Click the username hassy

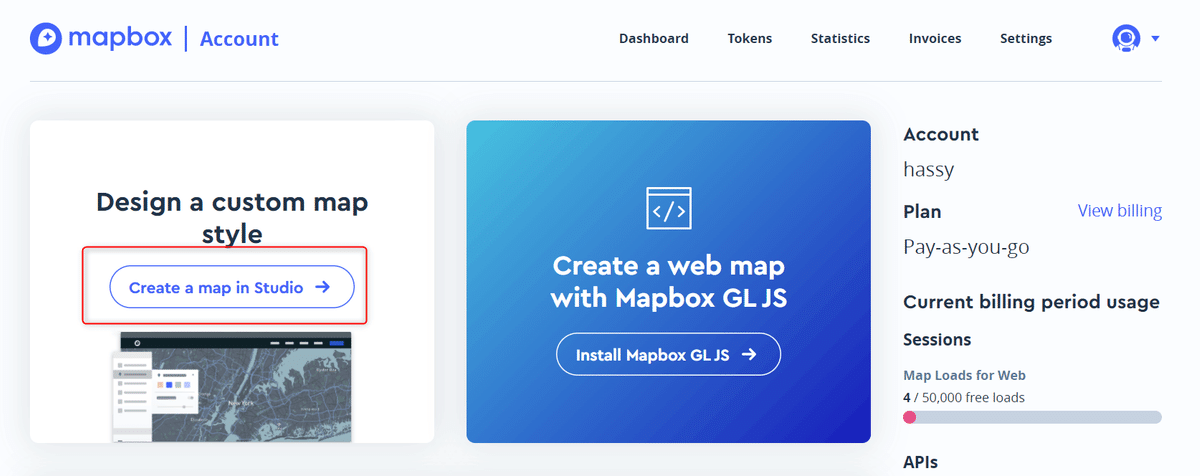[x=929, y=169]
